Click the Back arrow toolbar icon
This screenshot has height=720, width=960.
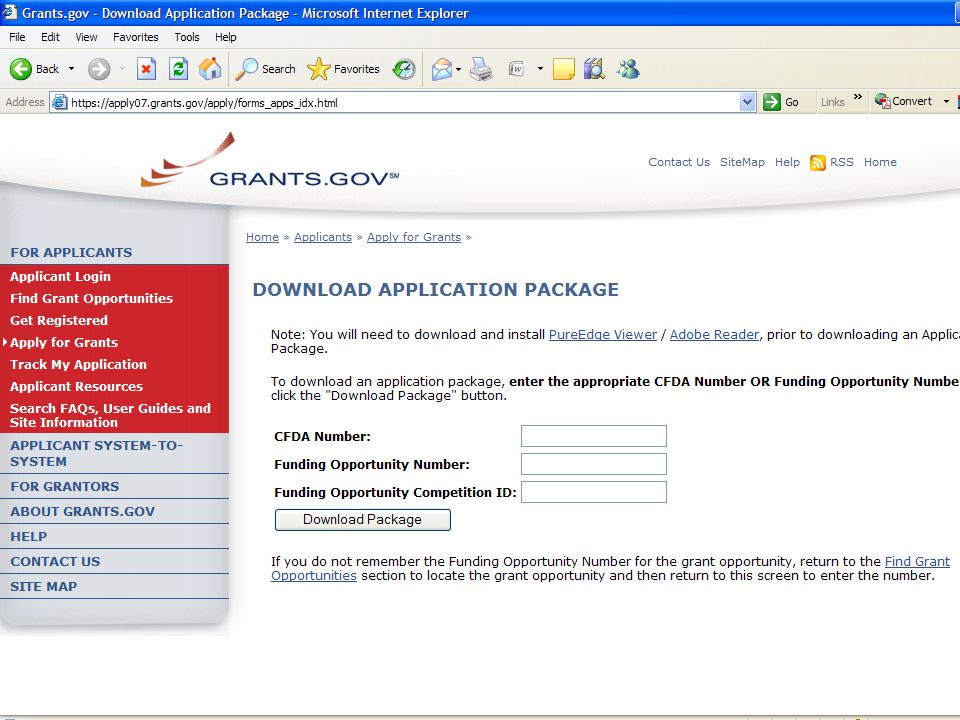(x=21, y=69)
